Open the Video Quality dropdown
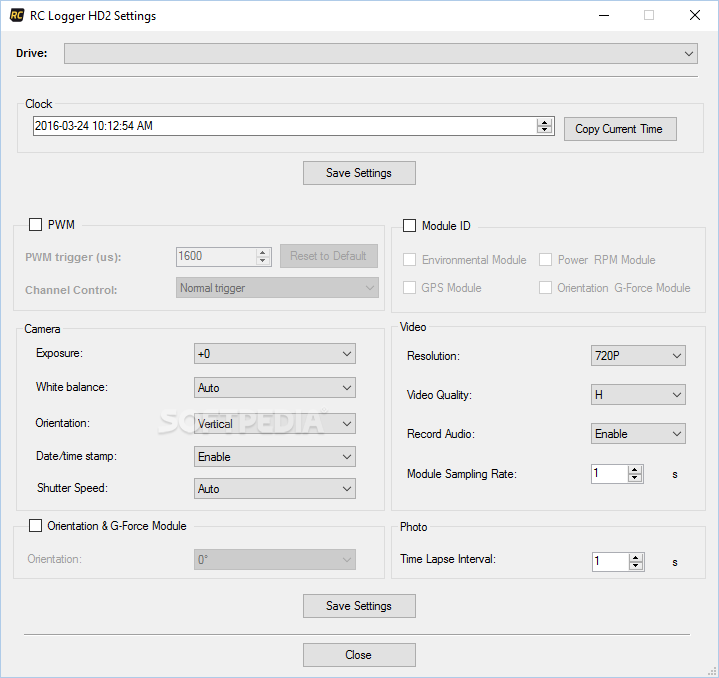 point(638,395)
